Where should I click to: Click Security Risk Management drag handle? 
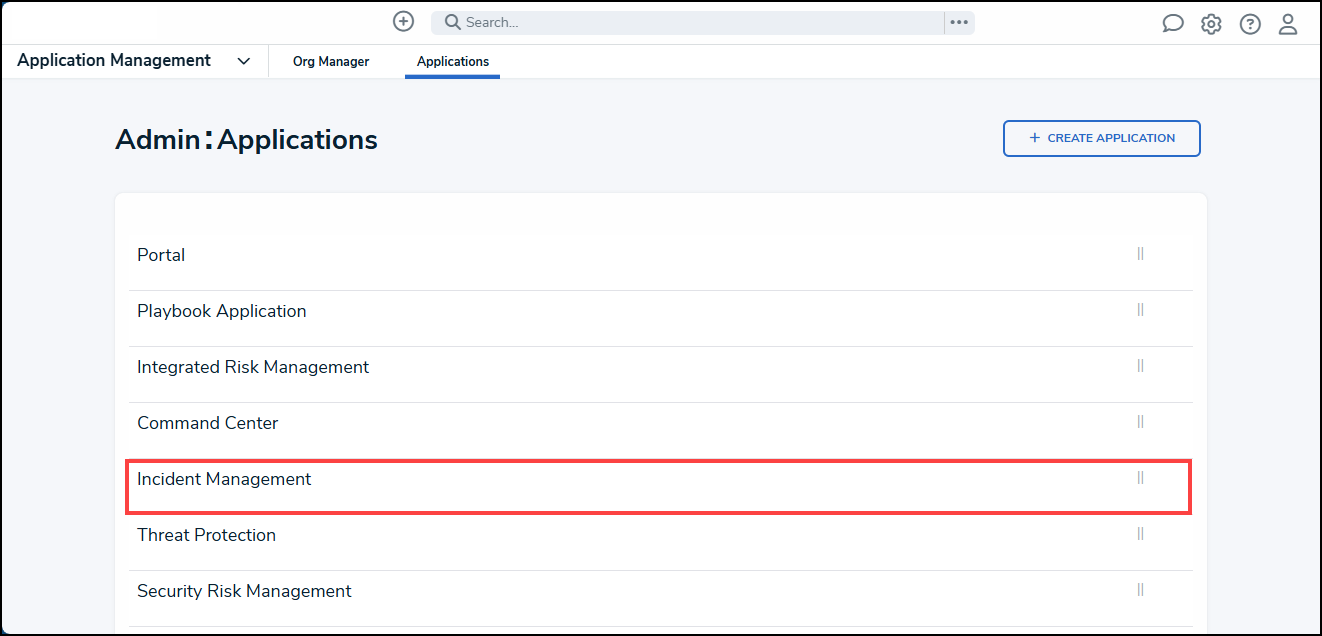coord(1140,590)
